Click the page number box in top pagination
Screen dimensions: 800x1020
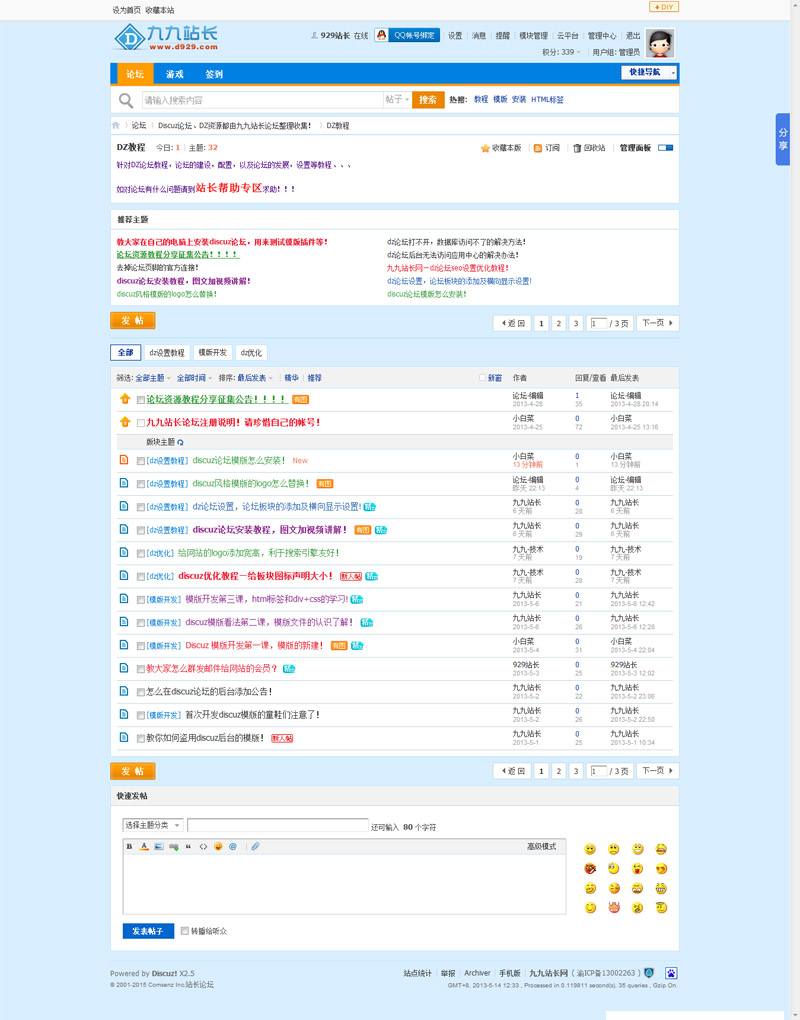[x=598, y=323]
